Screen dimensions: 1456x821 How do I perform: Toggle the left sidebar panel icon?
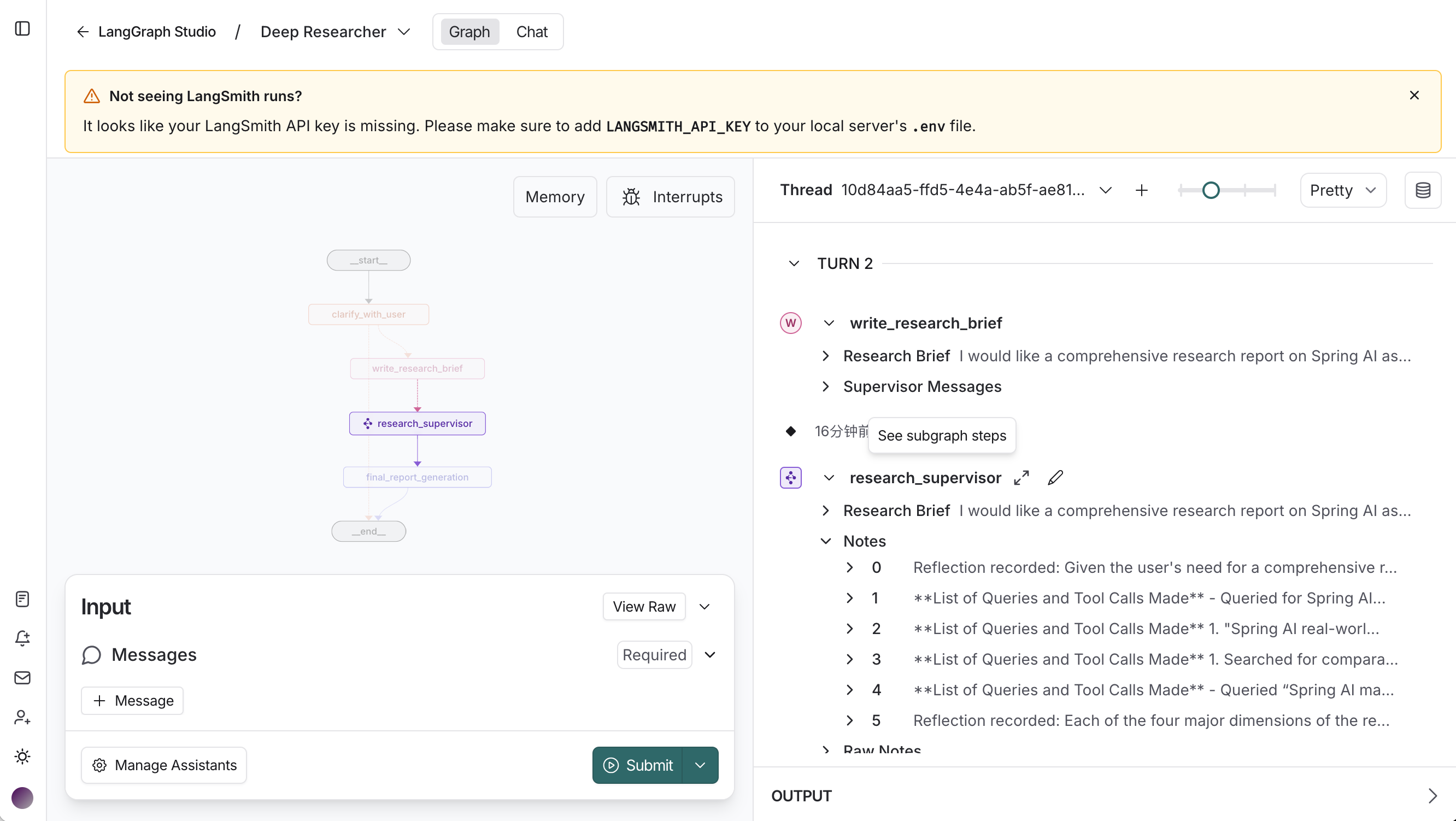(22, 28)
